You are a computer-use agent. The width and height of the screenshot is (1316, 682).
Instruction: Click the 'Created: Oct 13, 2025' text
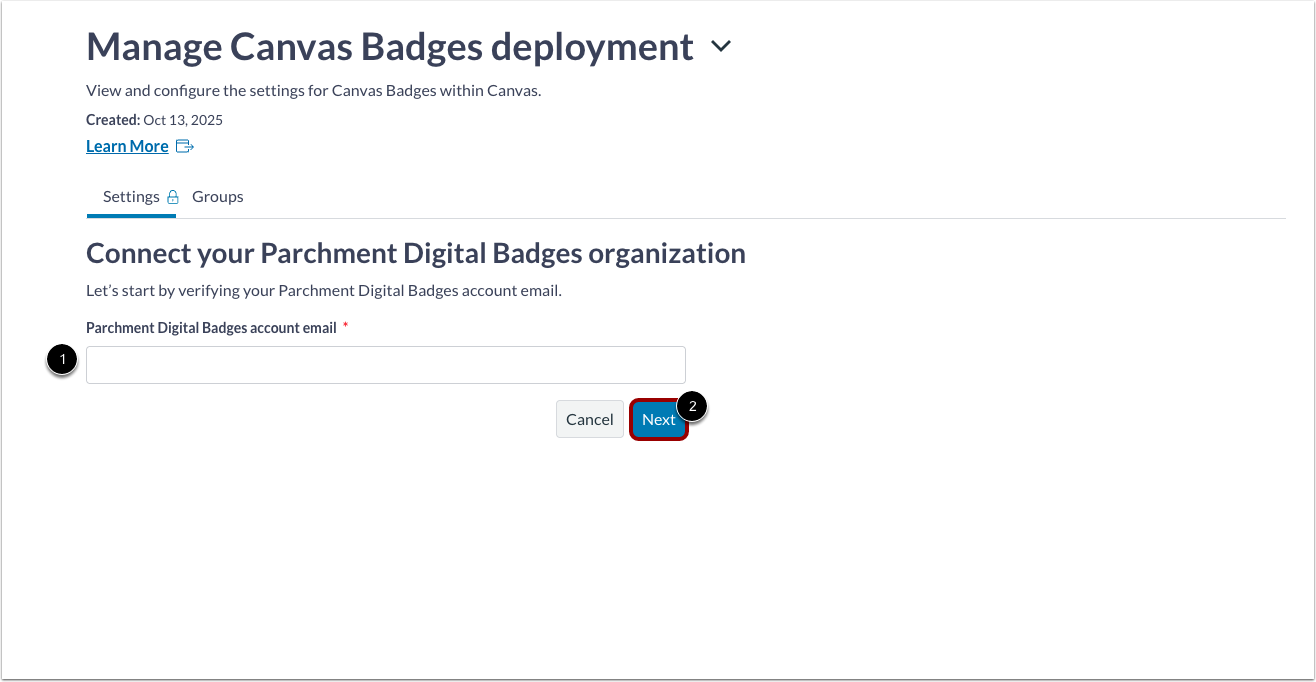coord(154,120)
